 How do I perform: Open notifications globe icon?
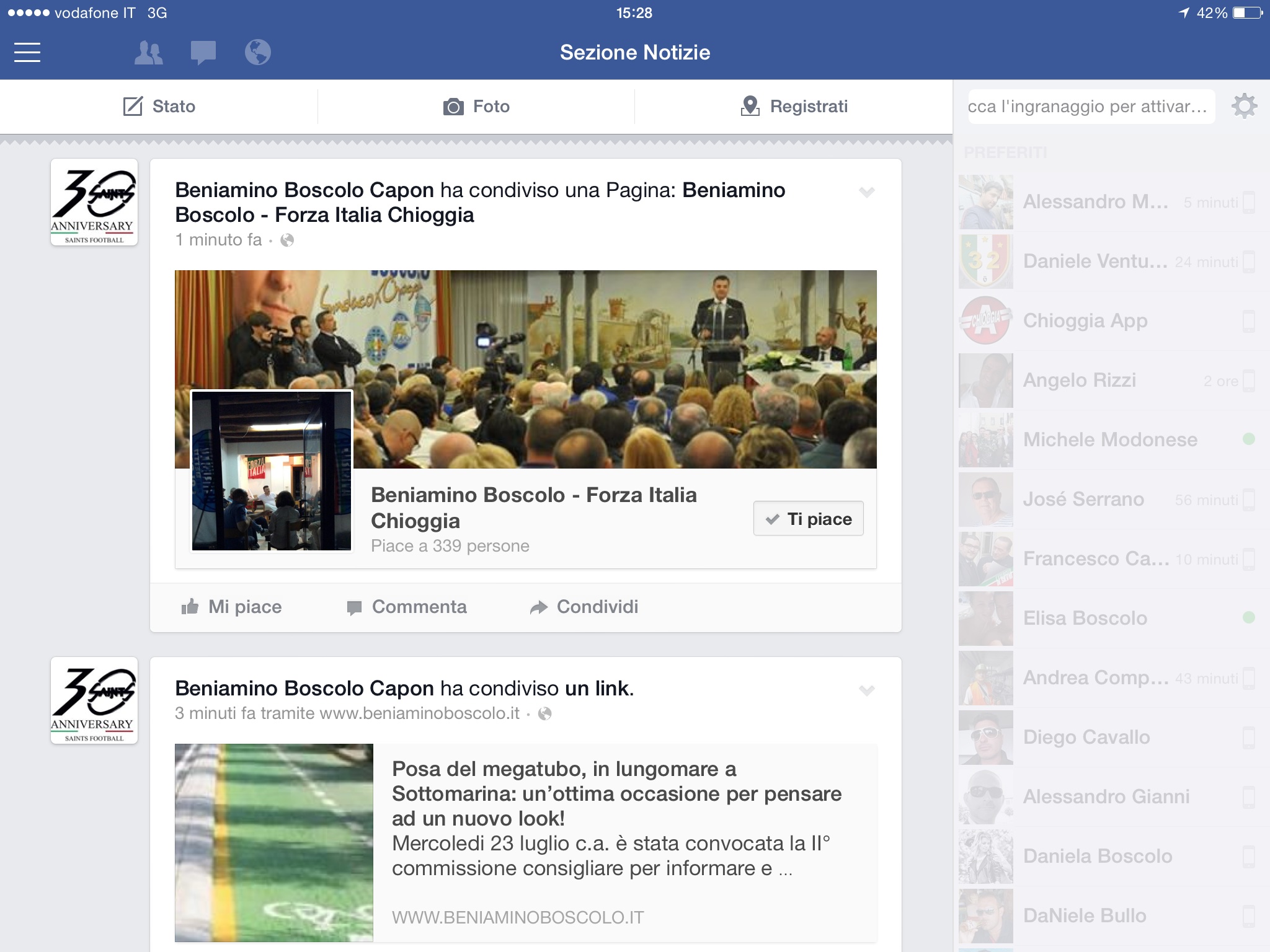coord(257,53)
